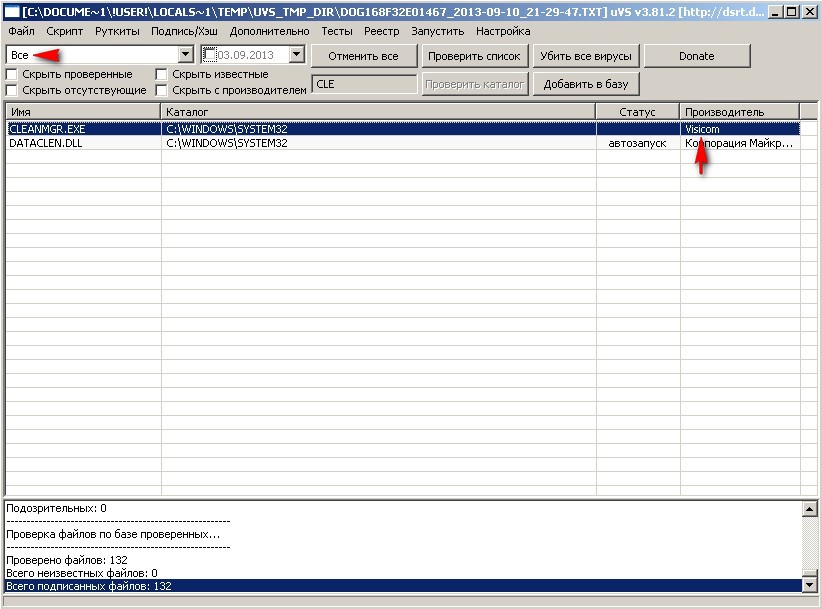Click the Убить все вирусы button
This screenshot has height=609, width=822.
(x=586, y=56)
